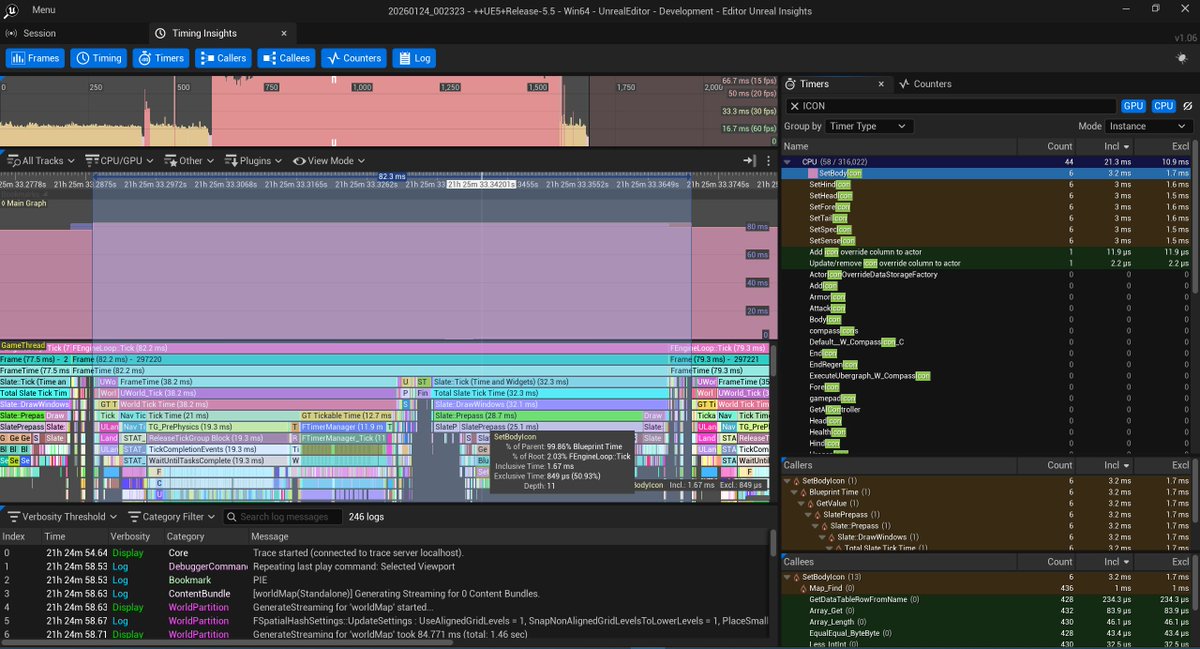The width and height of the screenshot is (1200, 649).
Task: Switch to the Counters panel tab
Action: pos(925,84)
